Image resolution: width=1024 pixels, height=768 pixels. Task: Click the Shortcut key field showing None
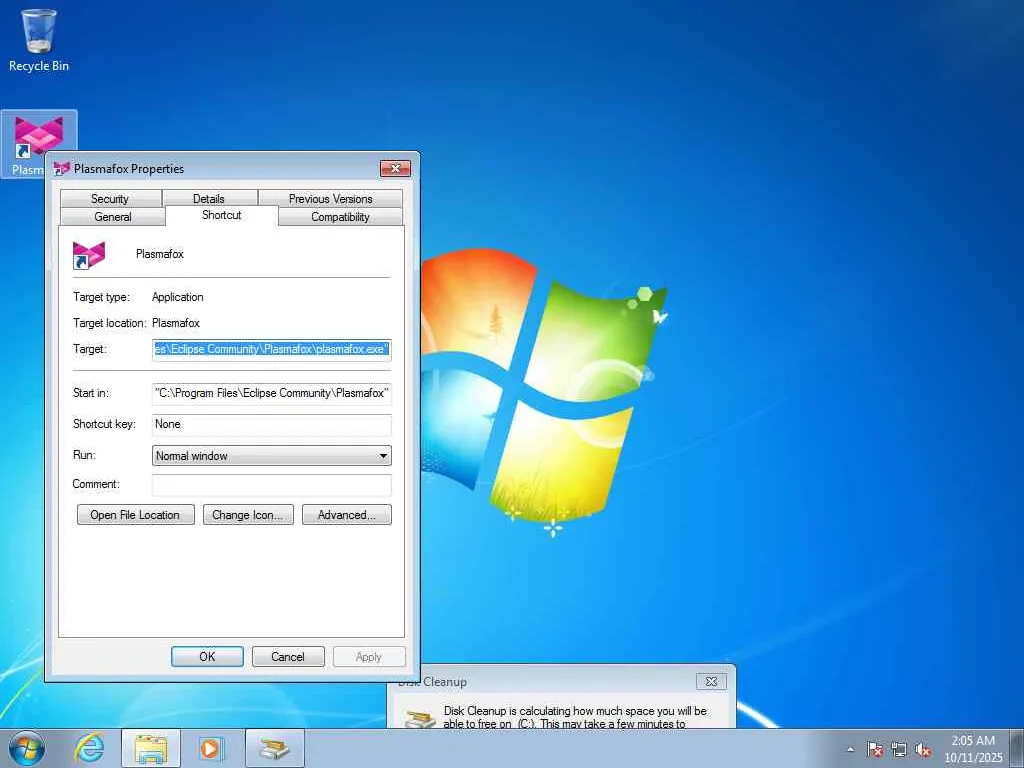tap(272, 424)
